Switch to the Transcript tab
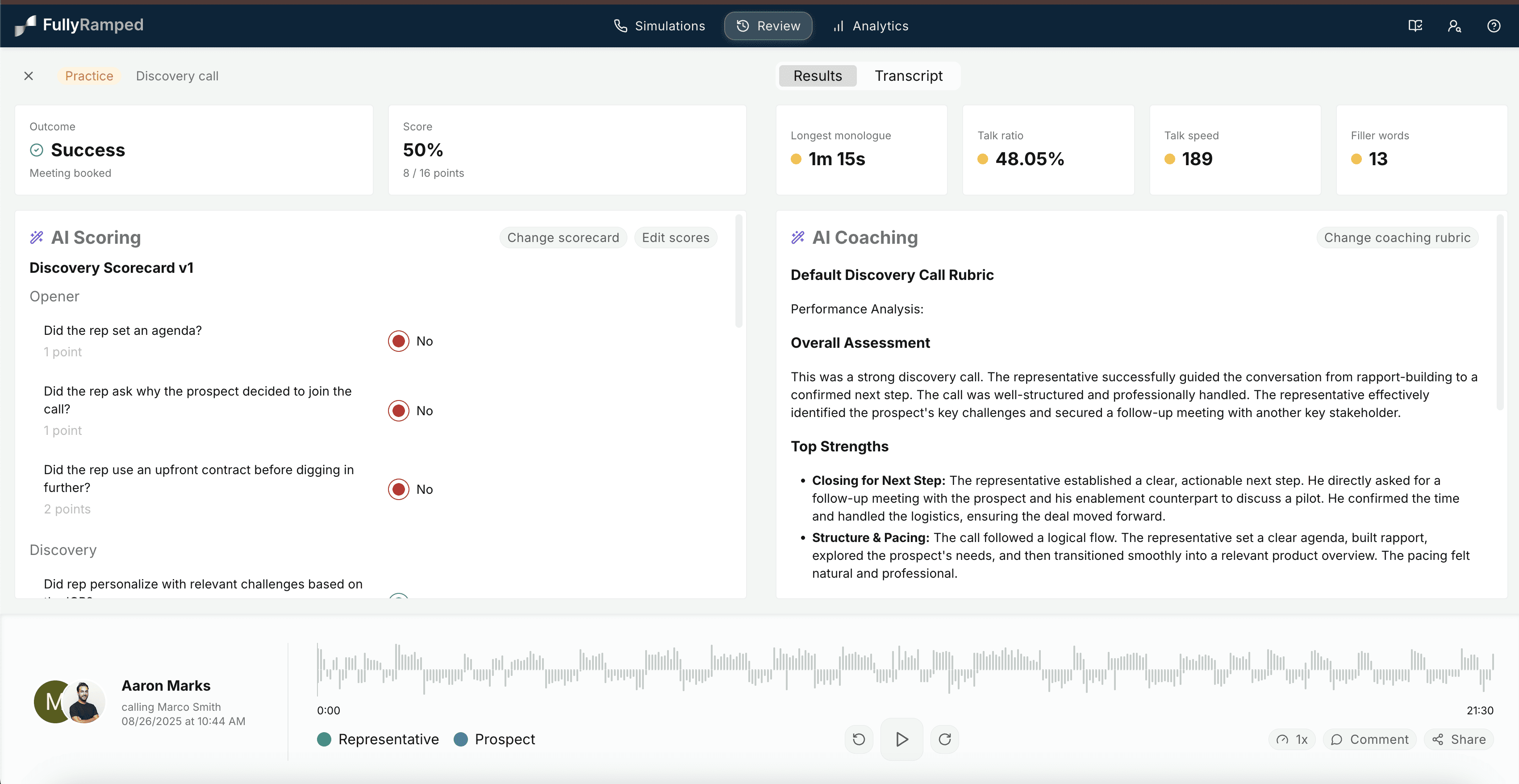This screenshot has width=1519, height=784. 909,76
